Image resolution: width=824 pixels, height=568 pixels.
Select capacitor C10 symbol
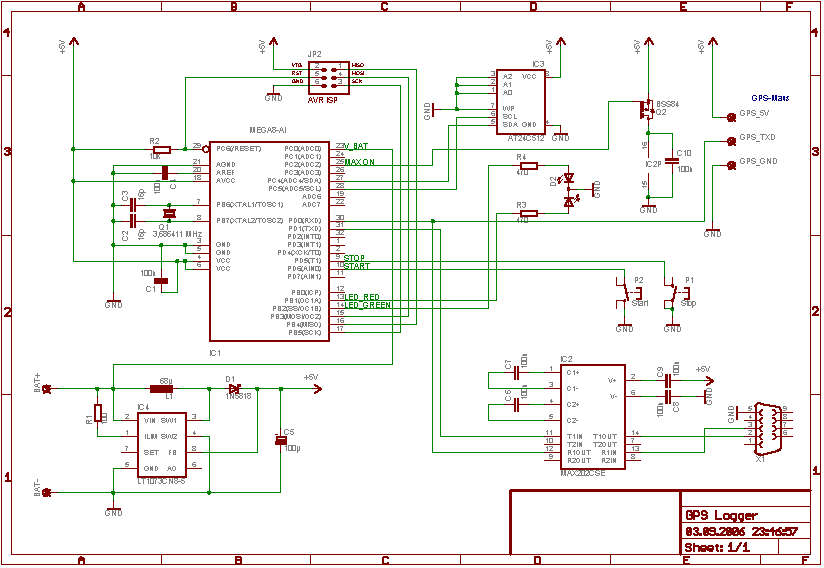coord(672,161)
